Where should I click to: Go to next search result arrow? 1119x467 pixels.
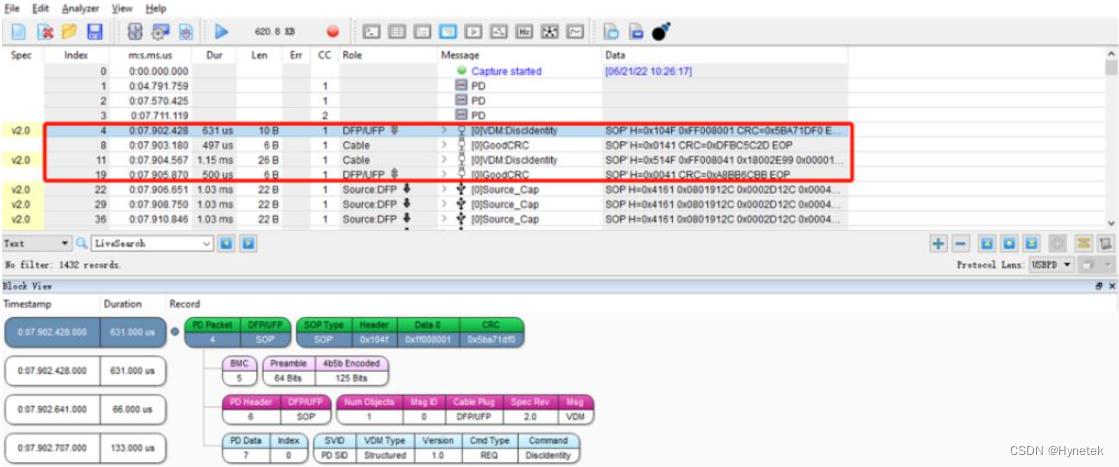(x=248, y=243)
